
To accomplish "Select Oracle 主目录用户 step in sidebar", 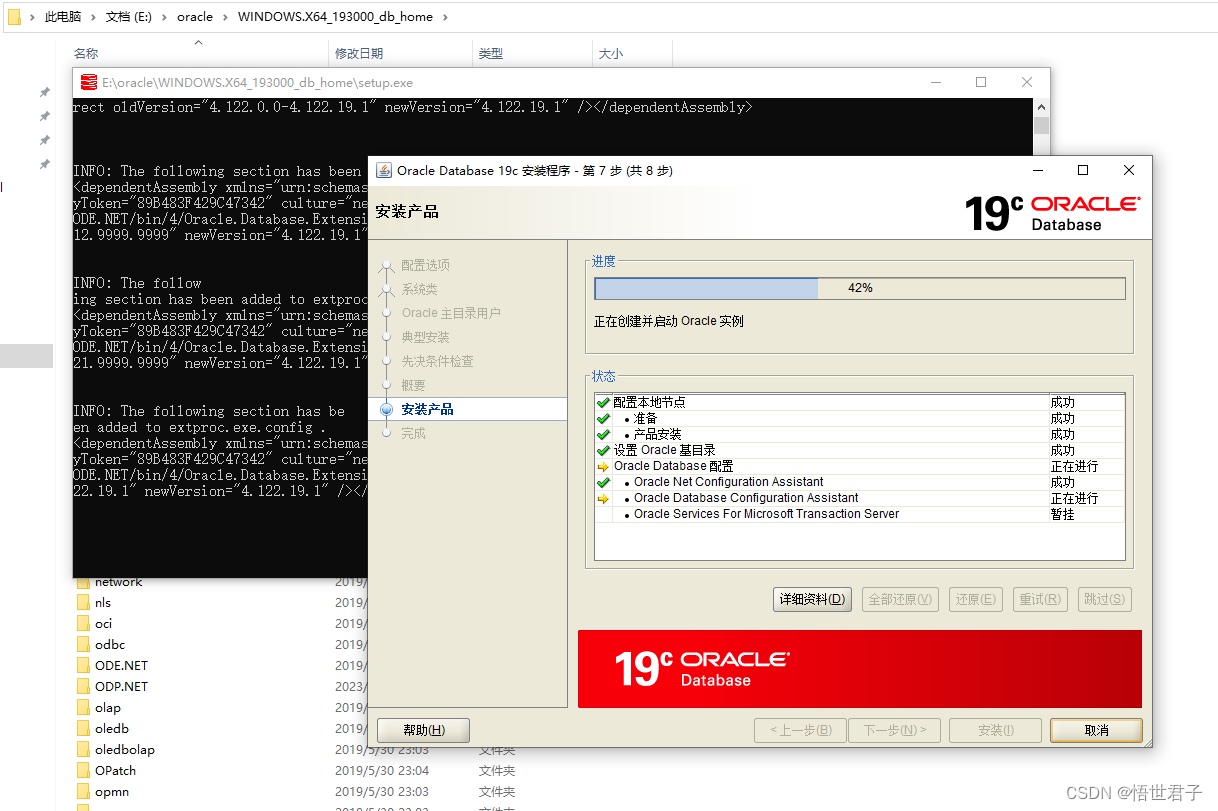I will [x=451, y=313].
